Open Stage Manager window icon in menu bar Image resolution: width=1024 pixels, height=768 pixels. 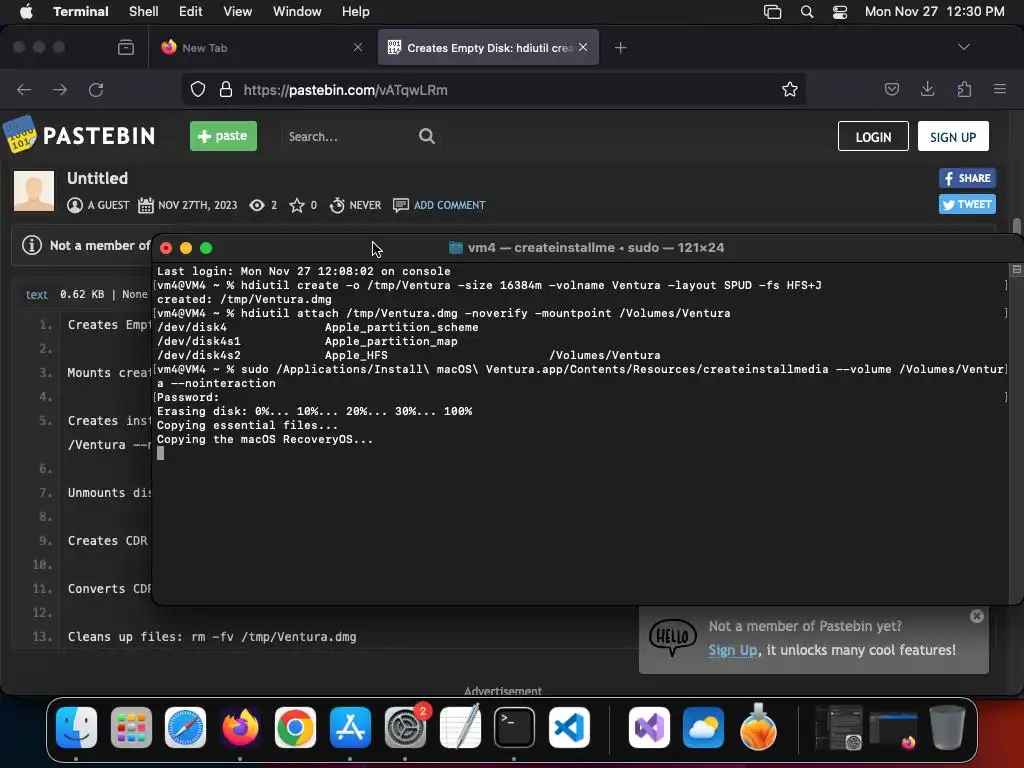click(773, 12)
